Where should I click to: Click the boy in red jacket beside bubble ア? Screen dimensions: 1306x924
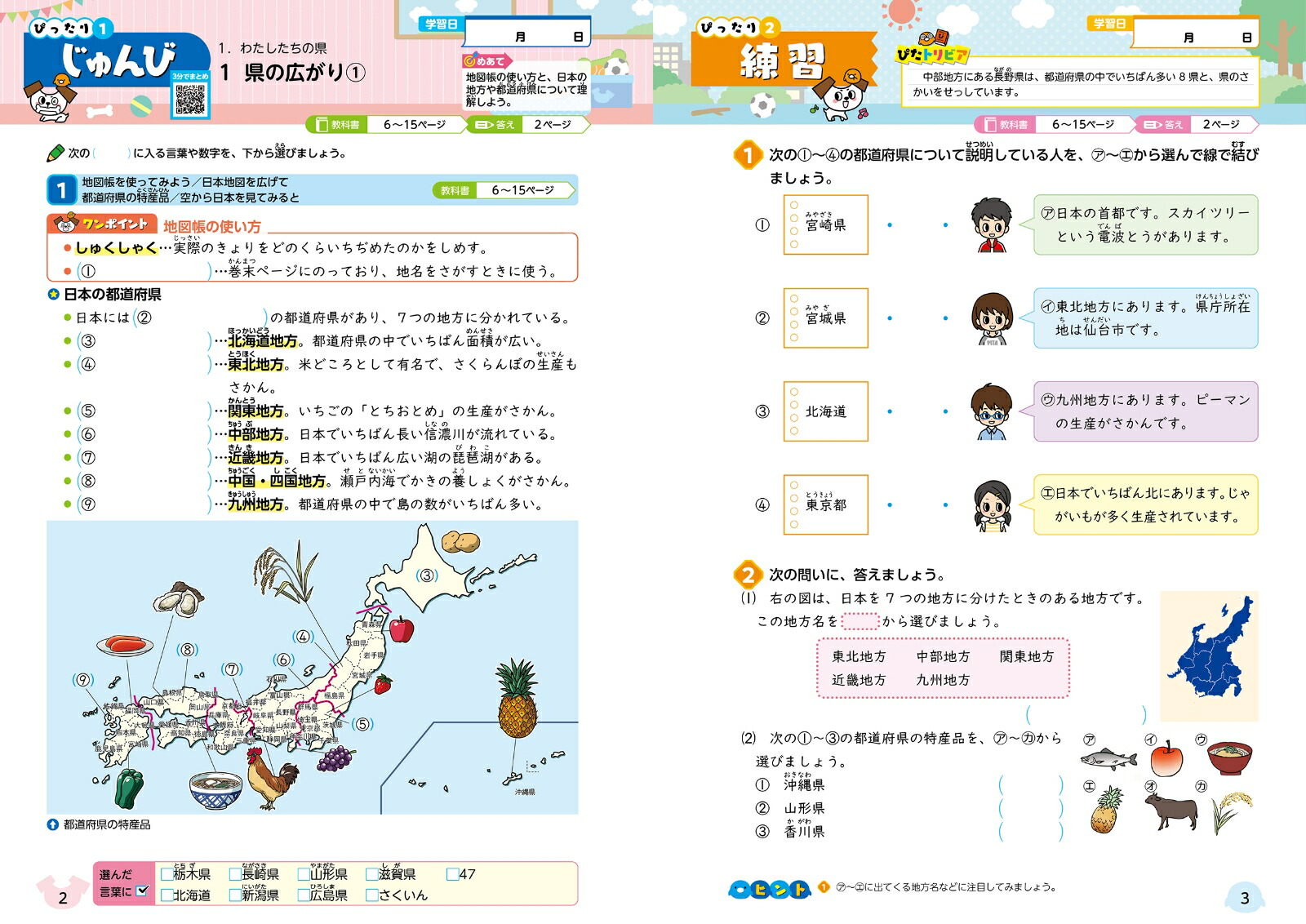click(991, 225)
